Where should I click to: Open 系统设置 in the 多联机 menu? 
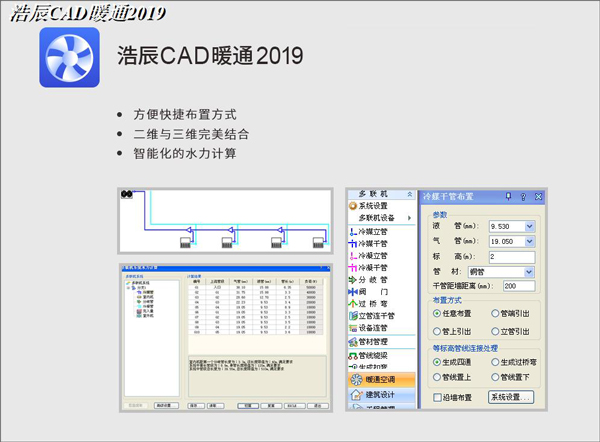[x=368, y=206]
